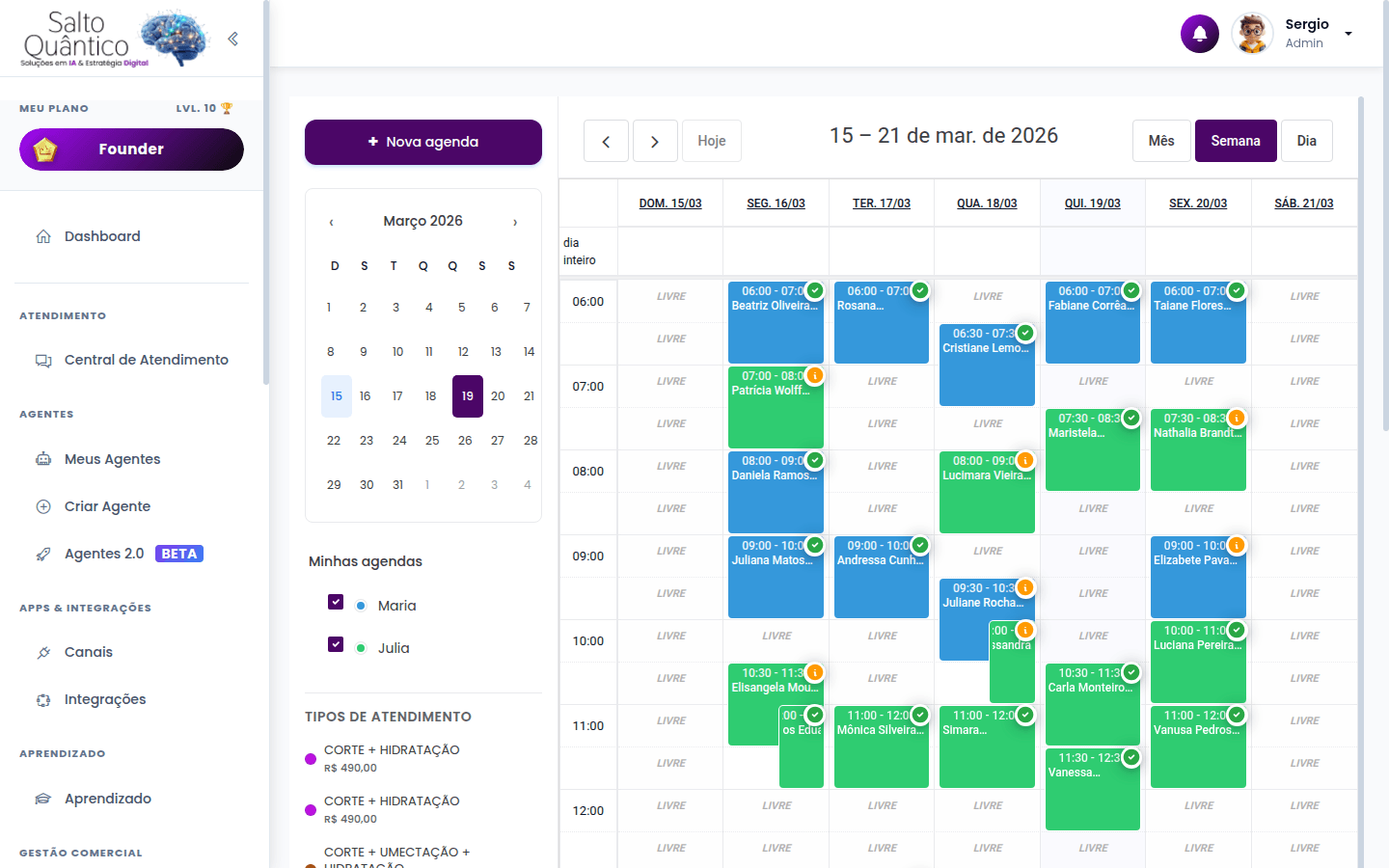Click the Dashboard home icon
Screen dimensions: 1389x868
point(43,236)
